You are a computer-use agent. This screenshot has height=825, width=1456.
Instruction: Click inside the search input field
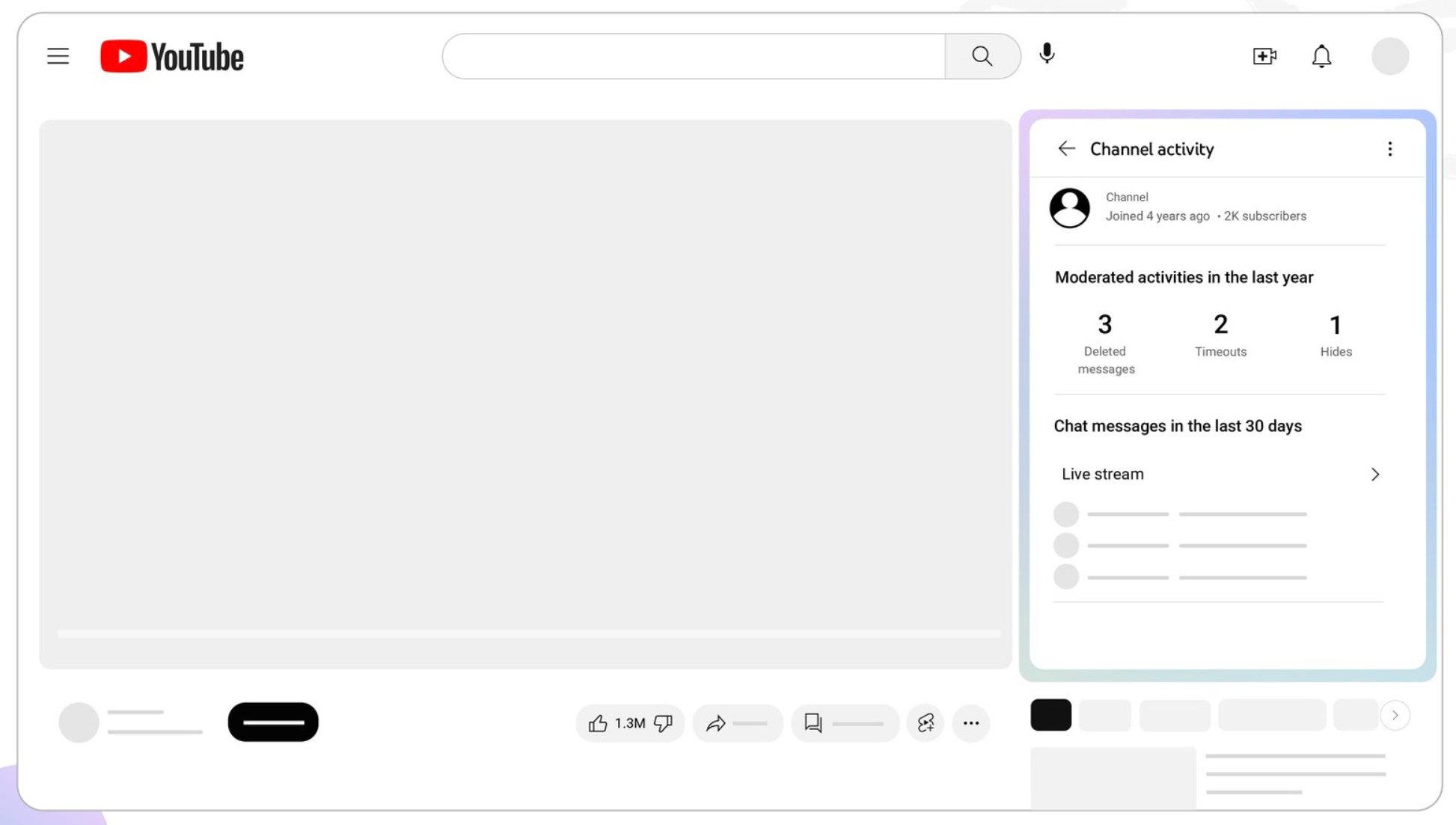(693, 56)
